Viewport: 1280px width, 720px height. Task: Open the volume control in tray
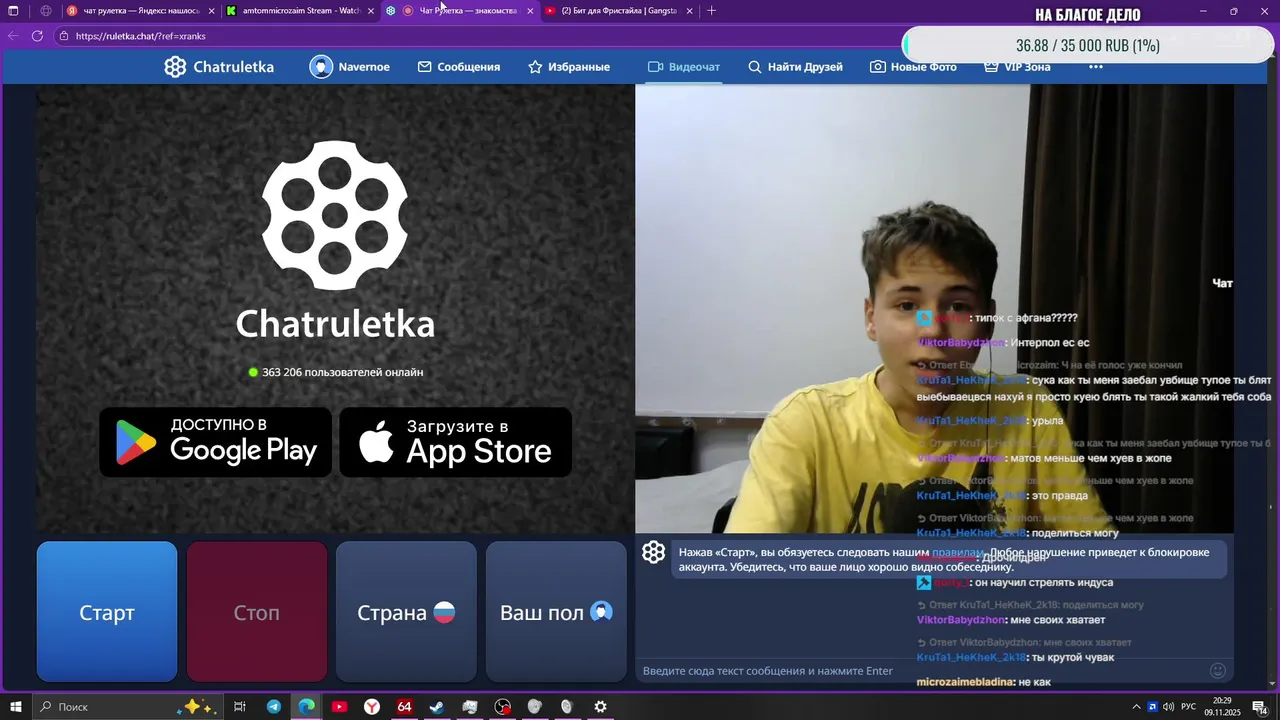point(1170,707)
